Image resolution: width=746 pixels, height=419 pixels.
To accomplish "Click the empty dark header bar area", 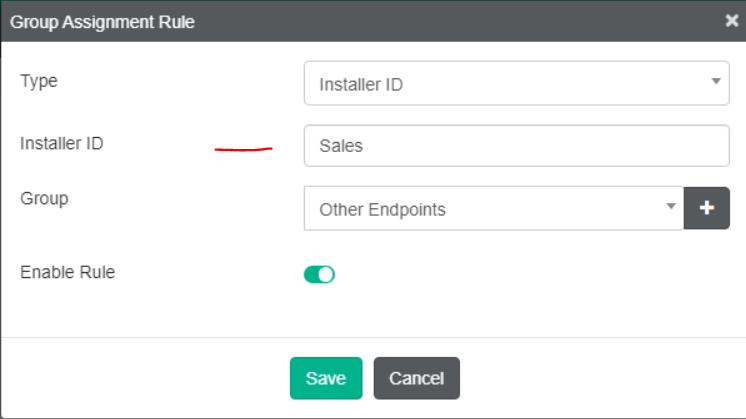I will pyautogui.click(x=450, y=21).
